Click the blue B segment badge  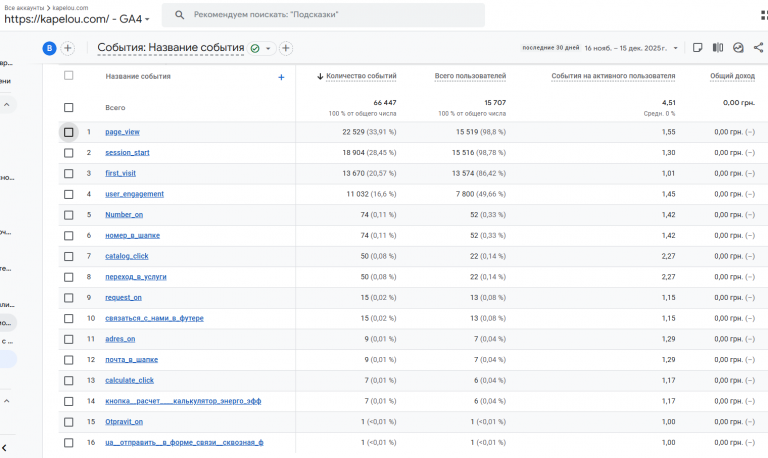(x=49, y=48)
